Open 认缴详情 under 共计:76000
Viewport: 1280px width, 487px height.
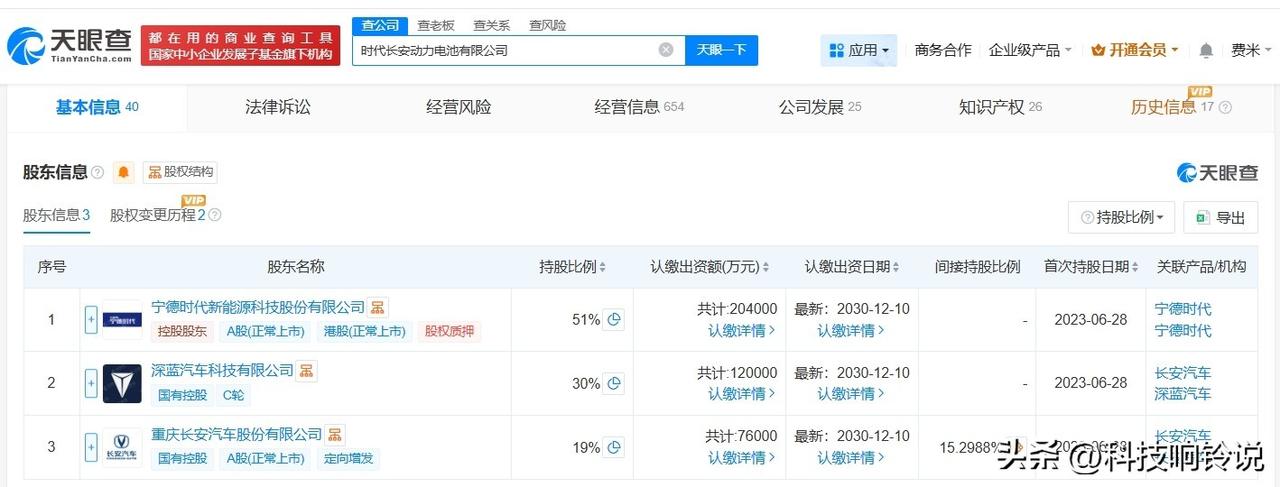click(742, 458)
